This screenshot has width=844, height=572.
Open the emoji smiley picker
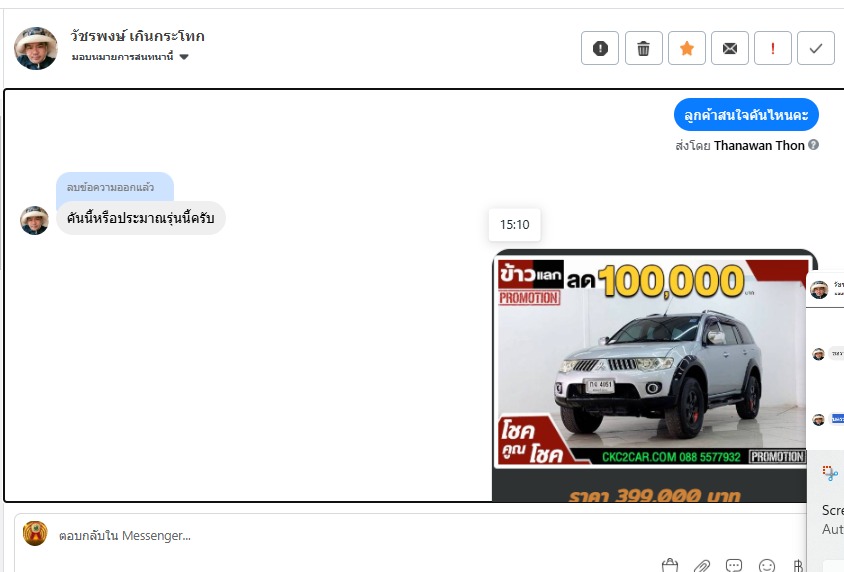point(766,566)
